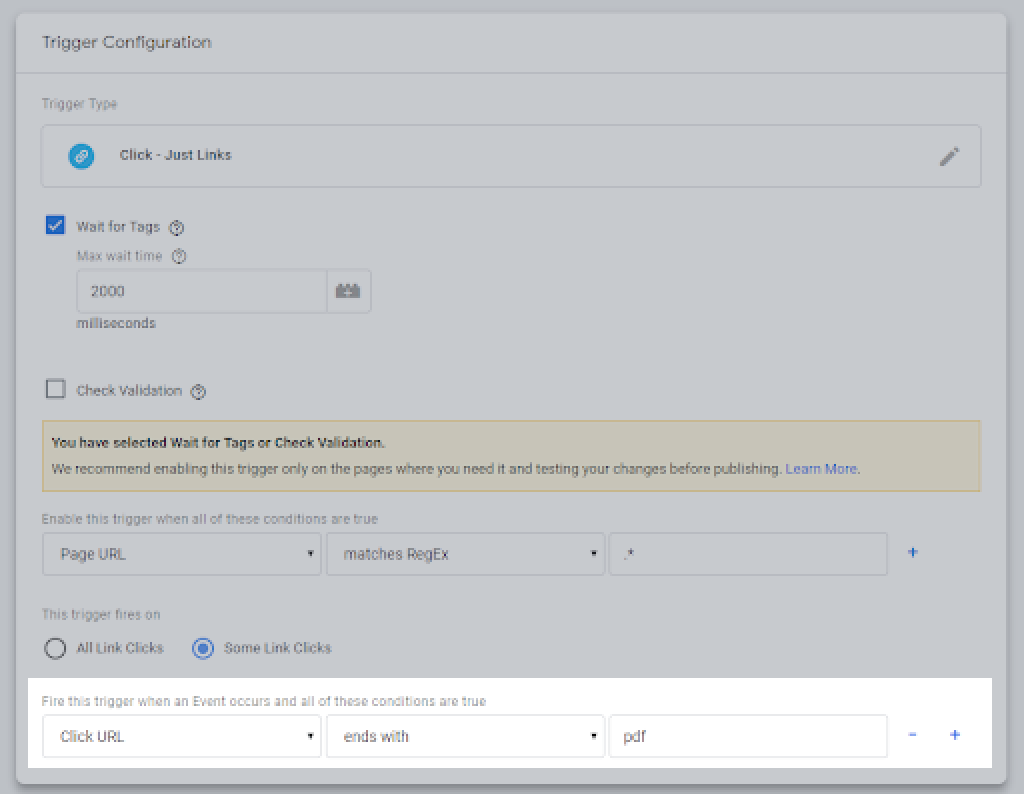
Task: Edit trigger type with the pencil icon
Action: [x=949, y=156]
